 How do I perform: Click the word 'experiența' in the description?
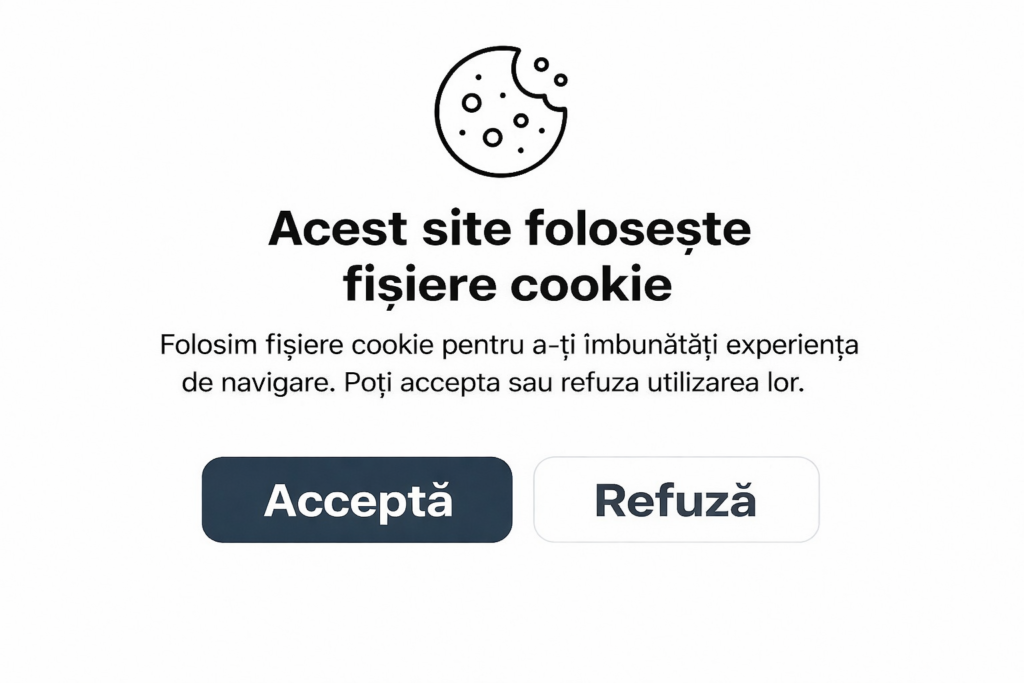click(792, 347)
